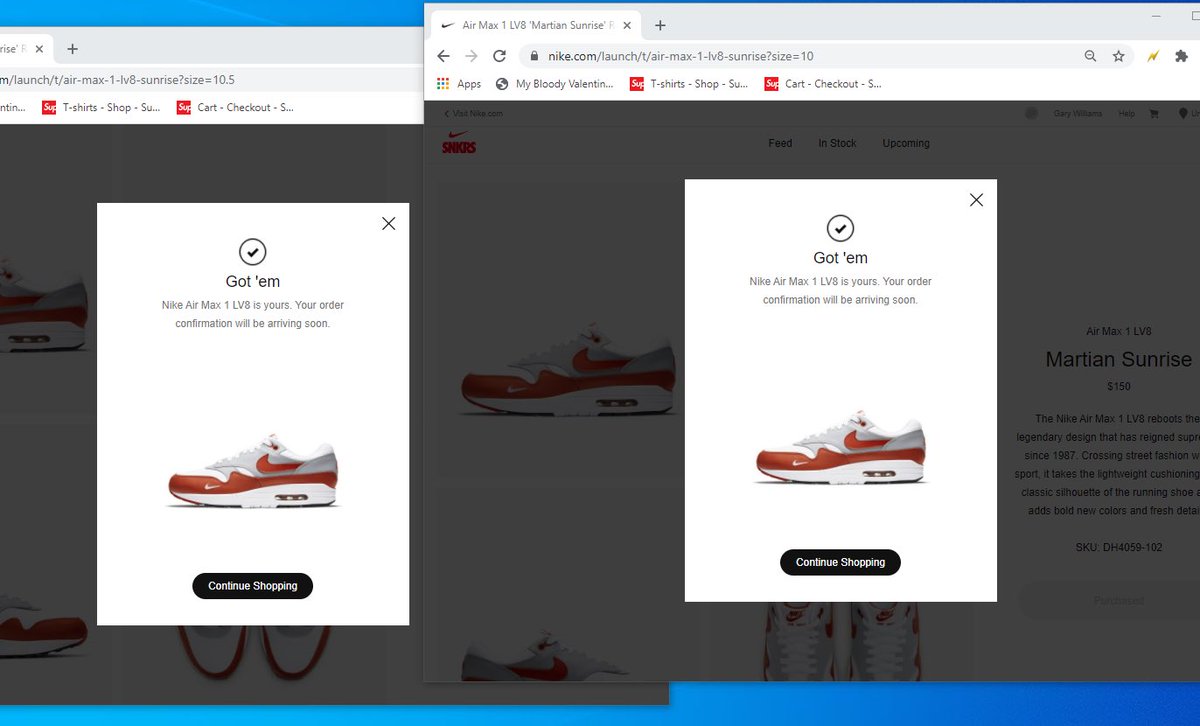Click the yellow lightning extension icon

point(1152,56)
